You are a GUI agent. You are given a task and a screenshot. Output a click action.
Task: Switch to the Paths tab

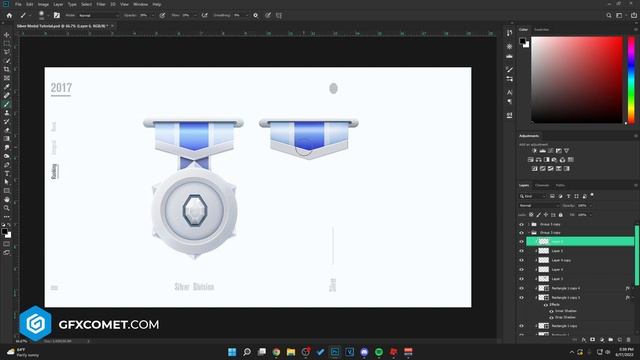[x=560, y=185]
